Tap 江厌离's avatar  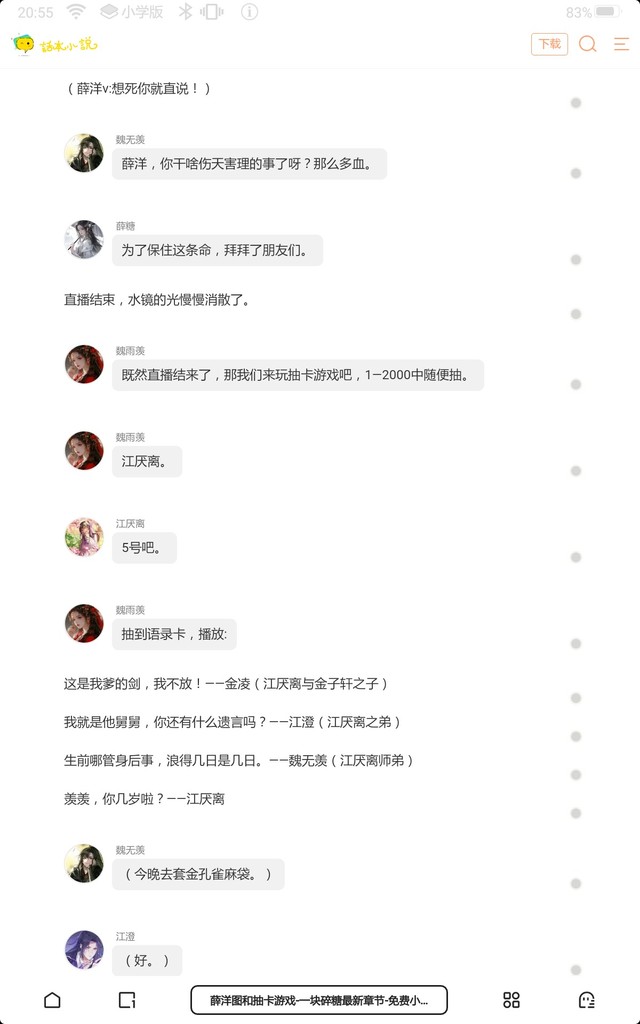point(84,537)
